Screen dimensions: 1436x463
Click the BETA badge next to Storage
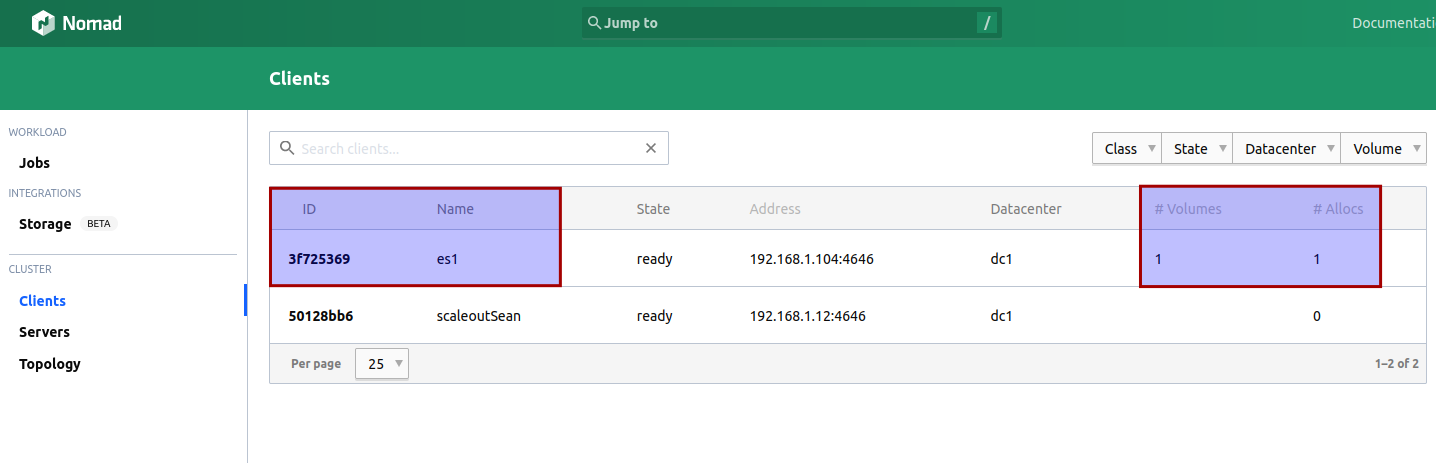tap(99, 224)
